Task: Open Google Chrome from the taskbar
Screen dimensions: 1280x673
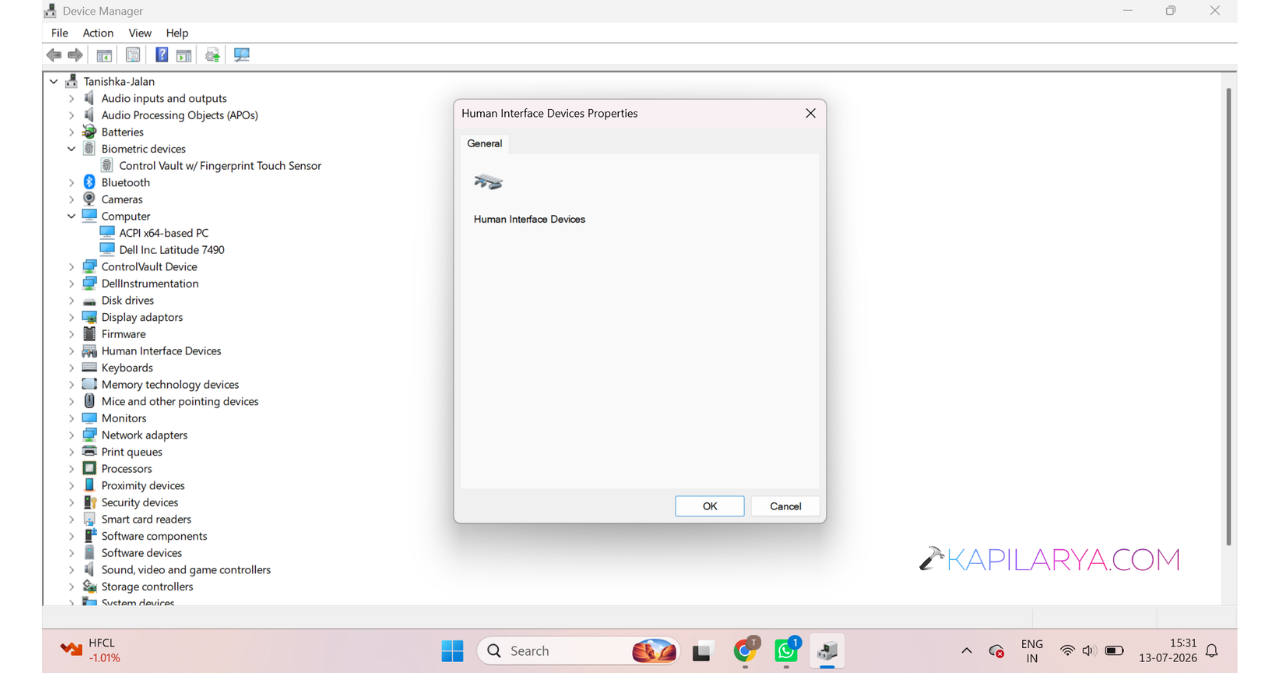Action: (x=745, y=651)
